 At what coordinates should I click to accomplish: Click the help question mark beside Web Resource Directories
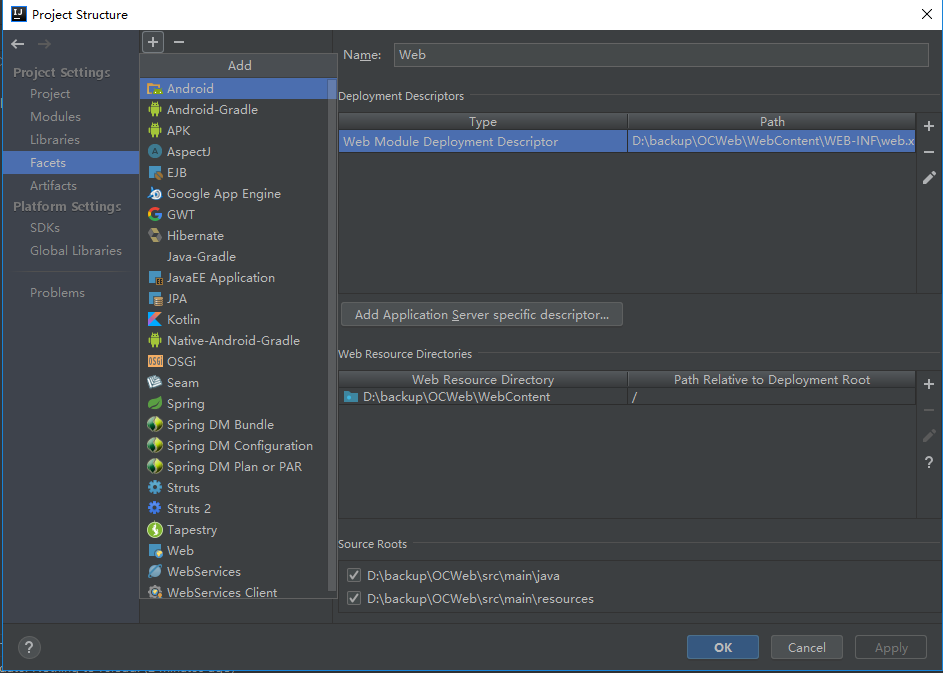929,462
